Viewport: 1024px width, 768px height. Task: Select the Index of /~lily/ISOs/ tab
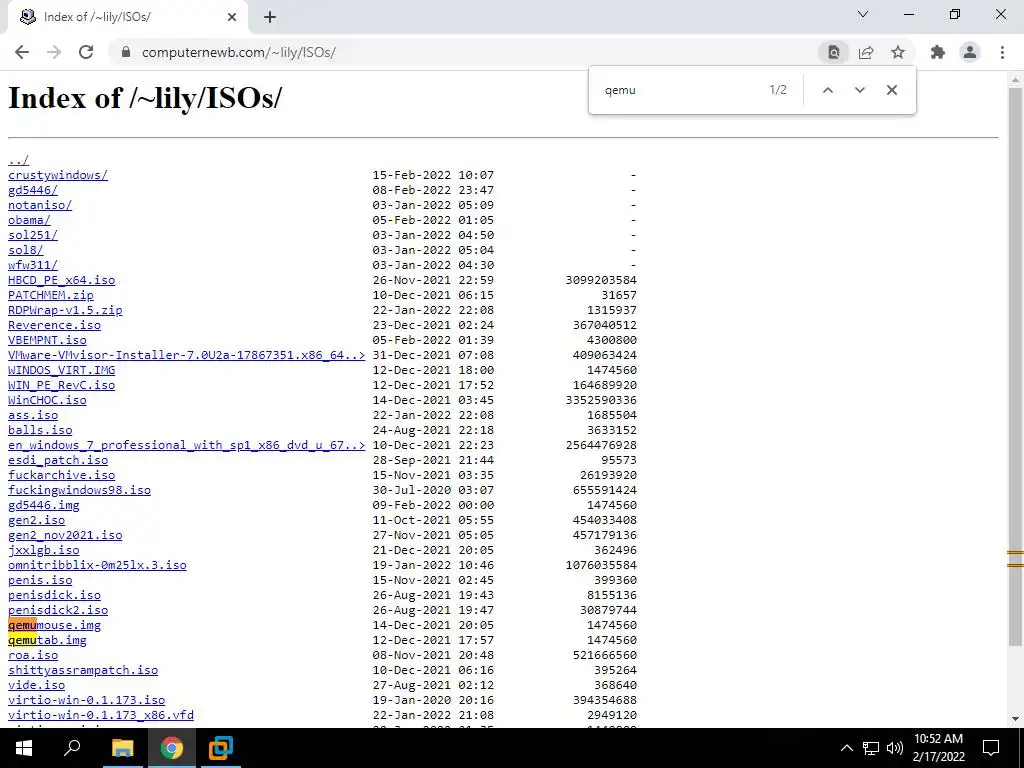pos(128,17)
